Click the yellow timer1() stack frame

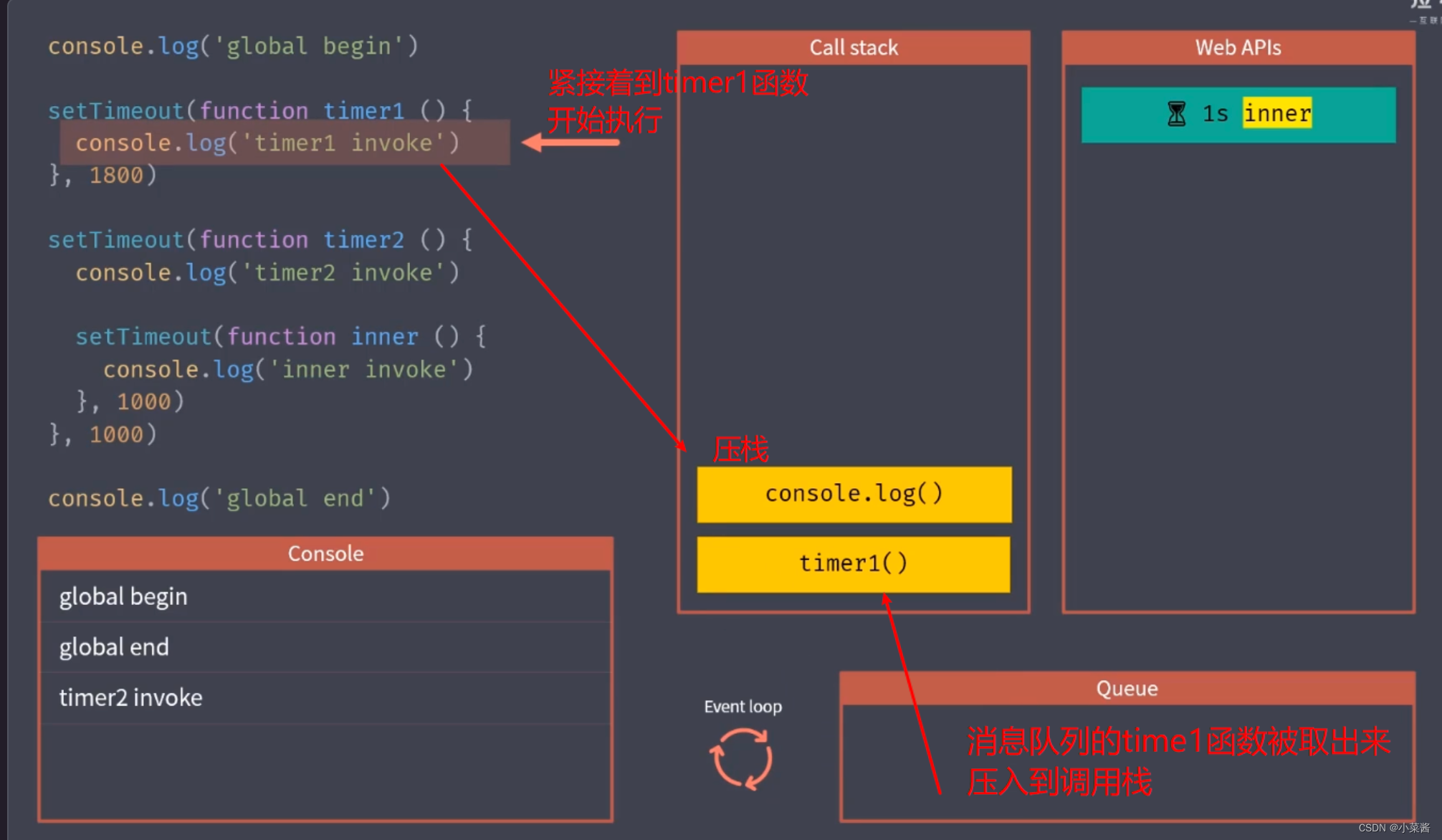[853, 564]
